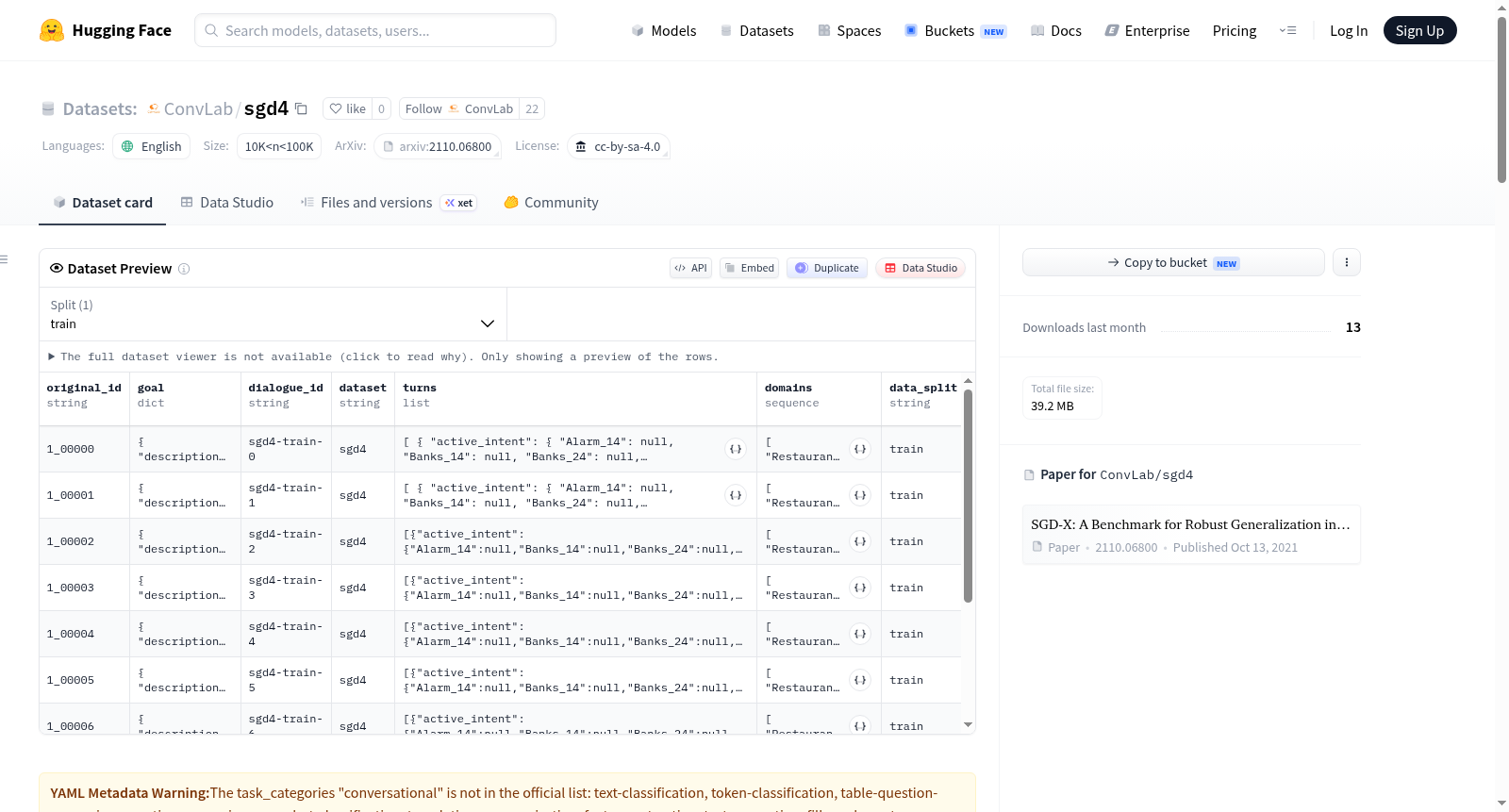This screenshot has width=1509, height=812.
Task: Click the English language tag
Action: (x=151, y=146)
